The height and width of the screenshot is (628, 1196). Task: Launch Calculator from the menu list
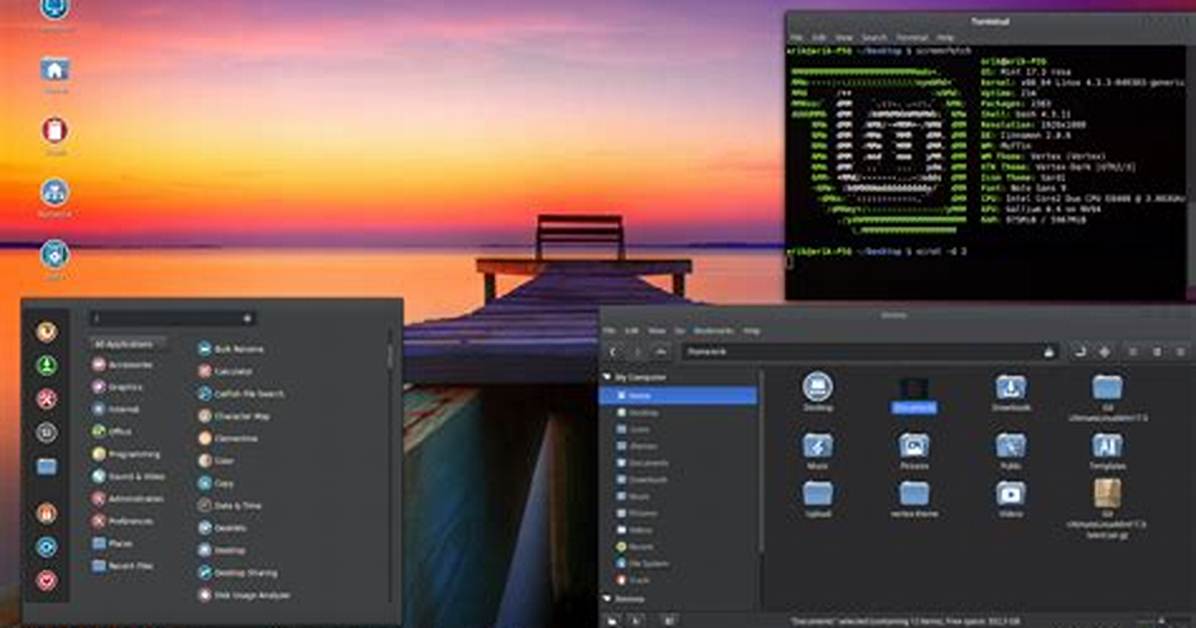225,371
